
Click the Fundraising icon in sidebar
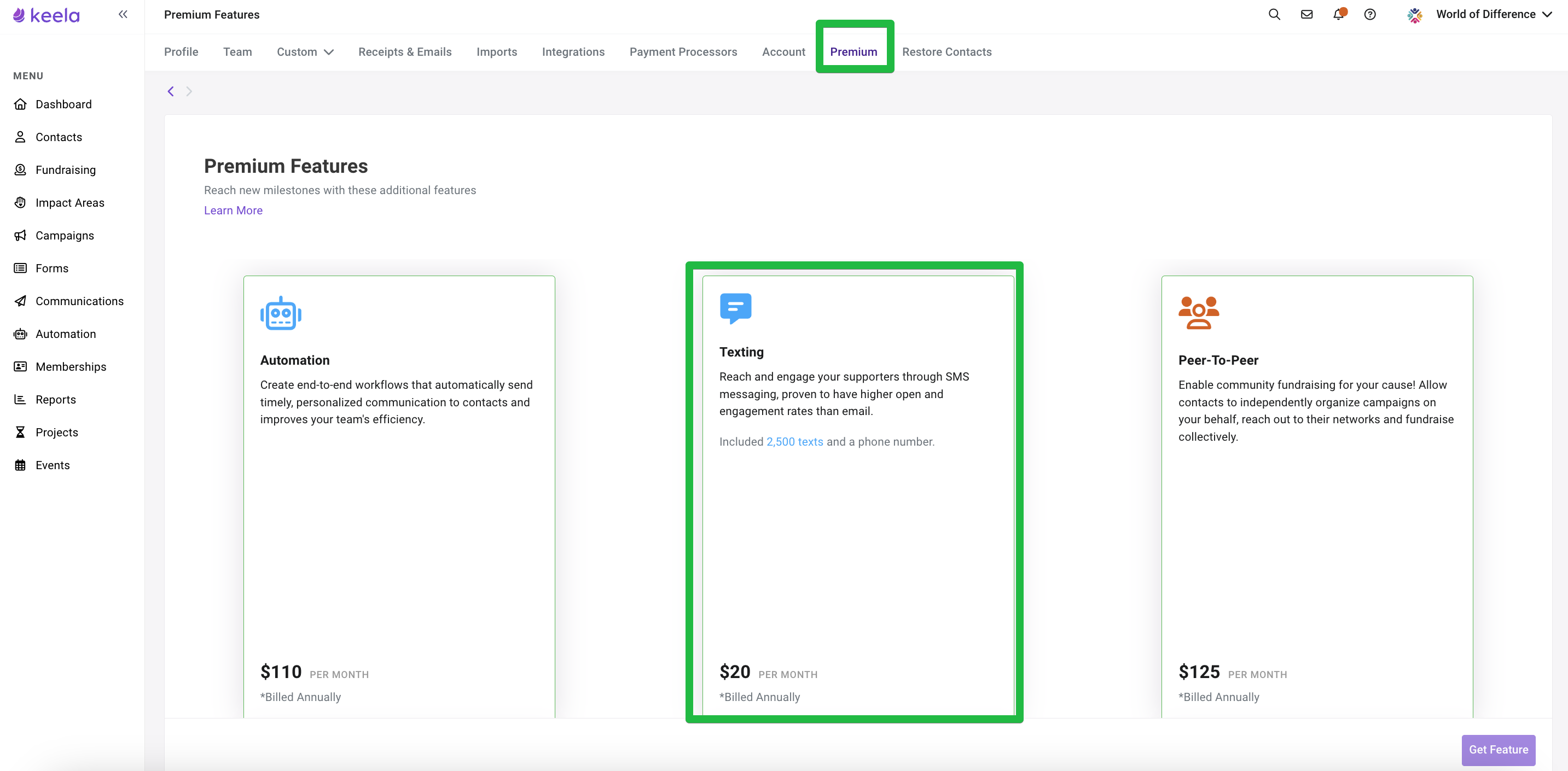20,170
